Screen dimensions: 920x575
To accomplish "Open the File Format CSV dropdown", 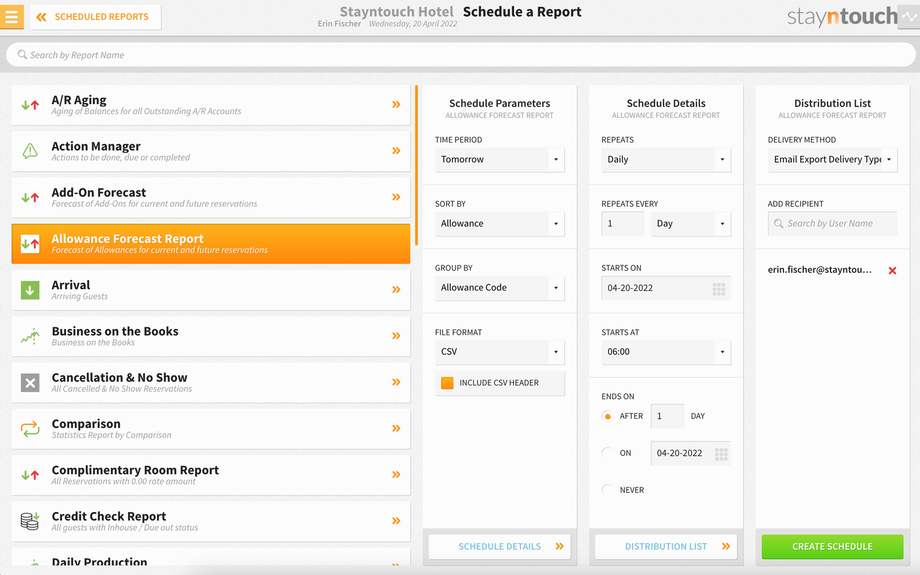I will pos(500,352).
